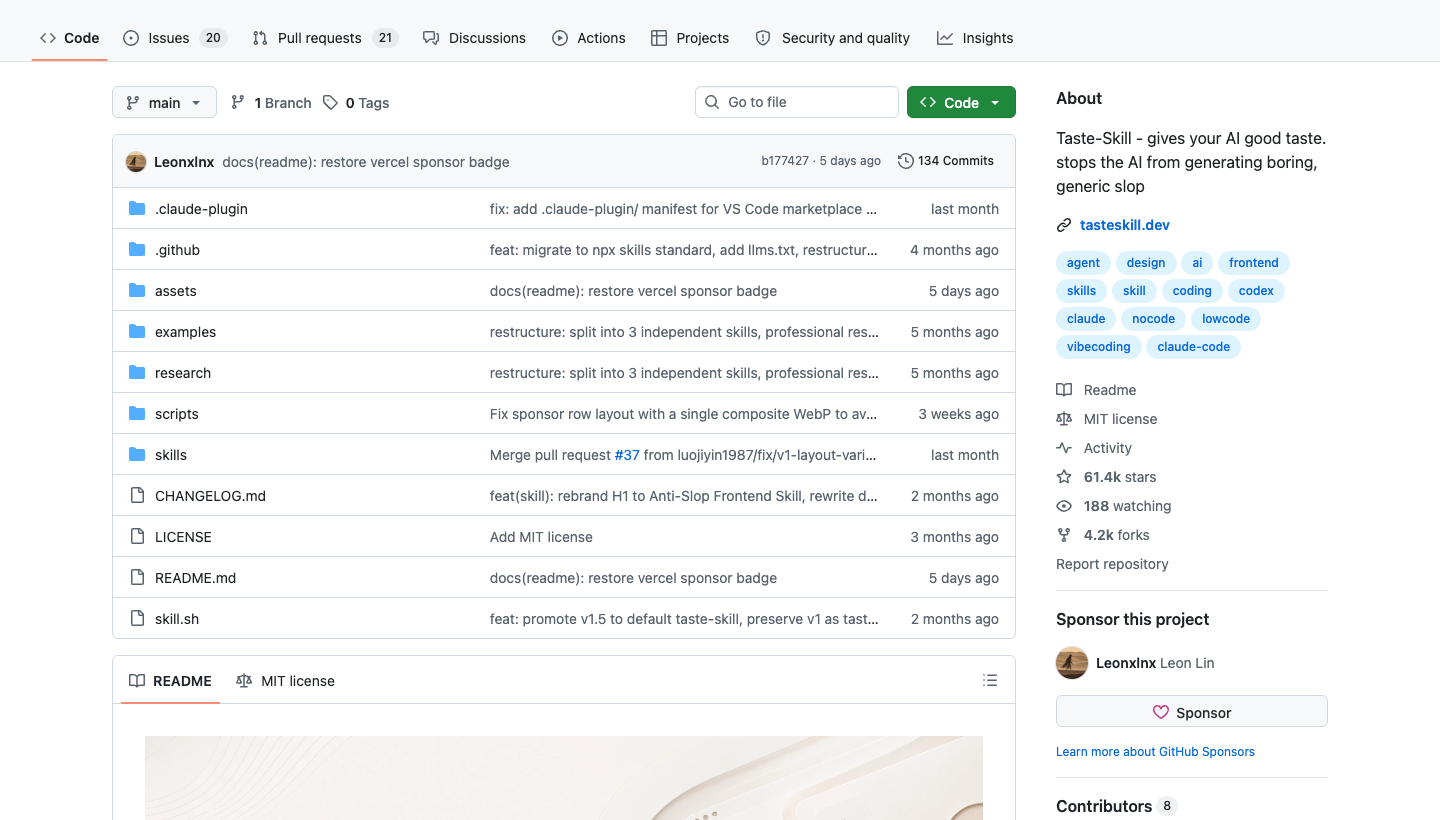The image size is (1440, 820).
Task: Click the vibecoding topic tag
Action: (1099, 347)
